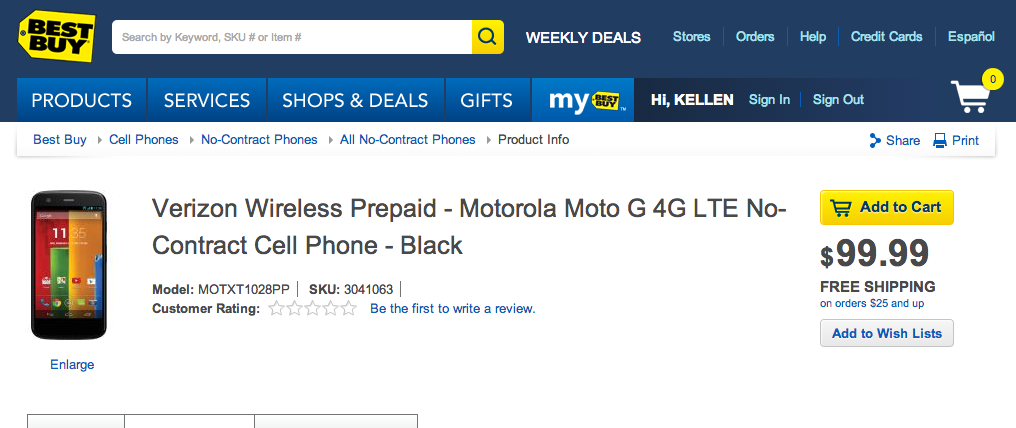Click the yellow search magnifier button
Viewport: 1016px width, 428px height.
487,37
